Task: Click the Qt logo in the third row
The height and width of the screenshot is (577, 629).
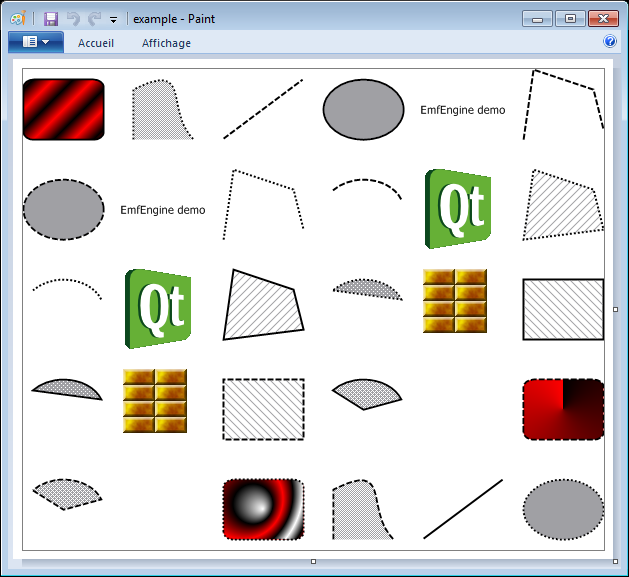Action: tap(158, 309)
